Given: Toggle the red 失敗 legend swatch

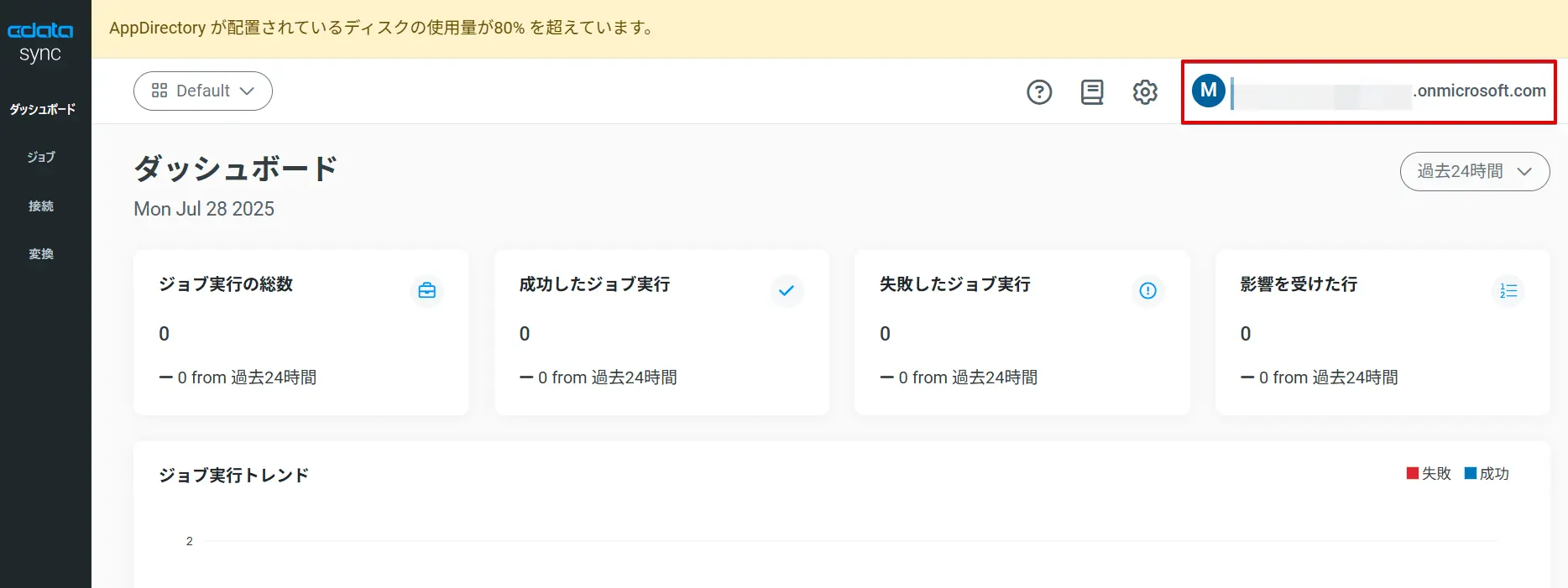Looking at the screenshot, I should [x=1413, y=473].
